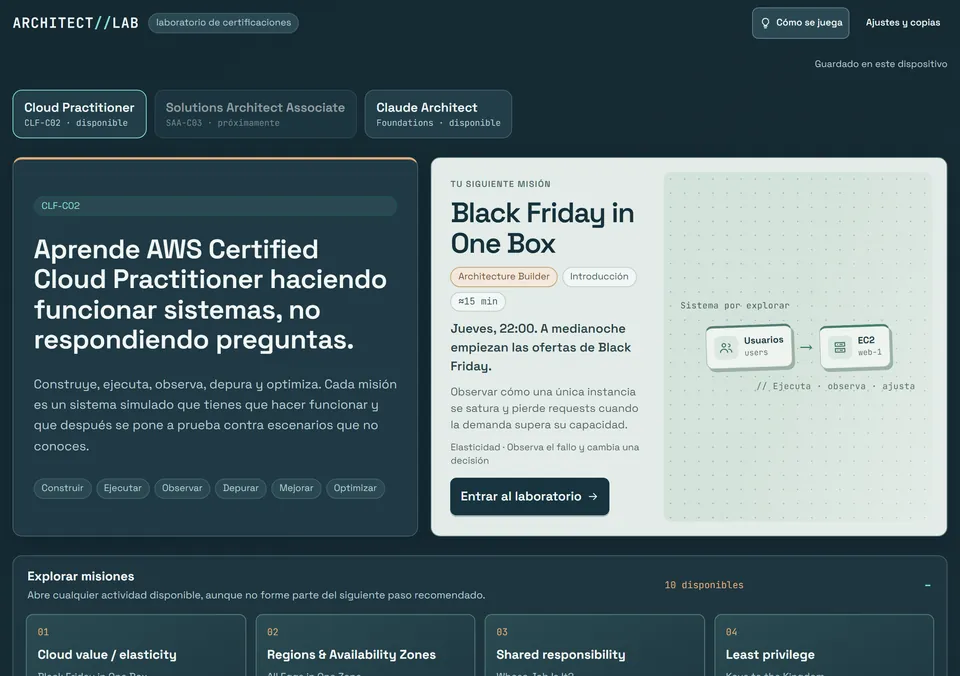Click the Architecture Builder tag
960x676 pixels.
504,277
